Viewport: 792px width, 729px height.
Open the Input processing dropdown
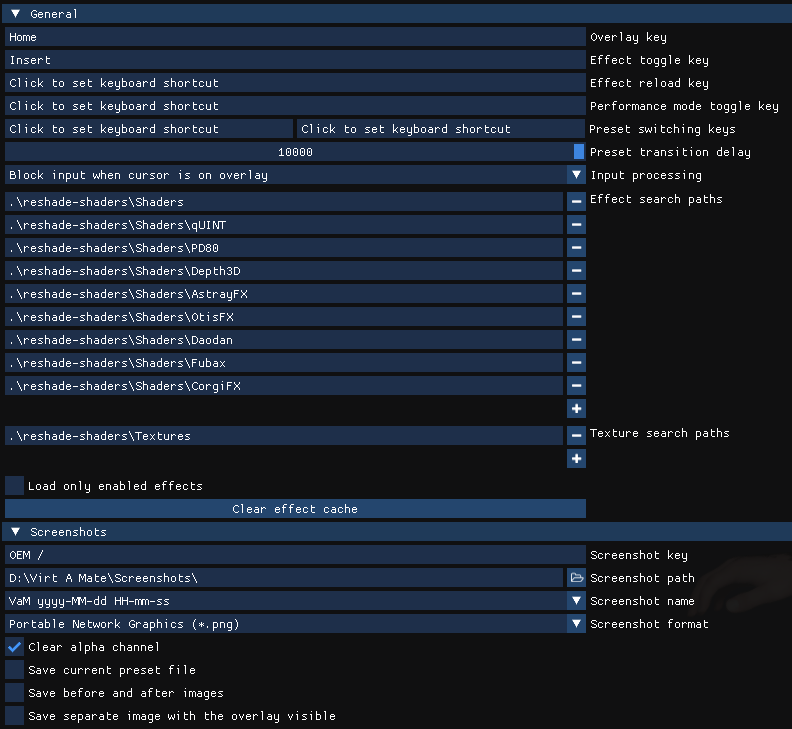click(x=576, y=175)
